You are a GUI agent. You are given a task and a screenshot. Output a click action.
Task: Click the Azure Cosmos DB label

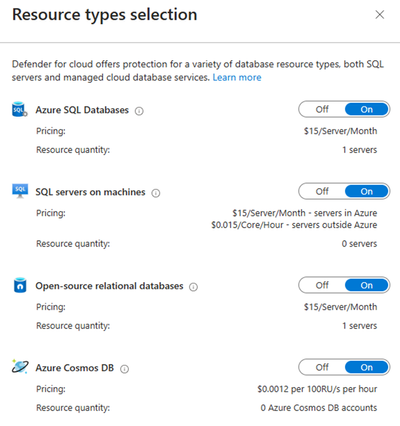(75, 368)
